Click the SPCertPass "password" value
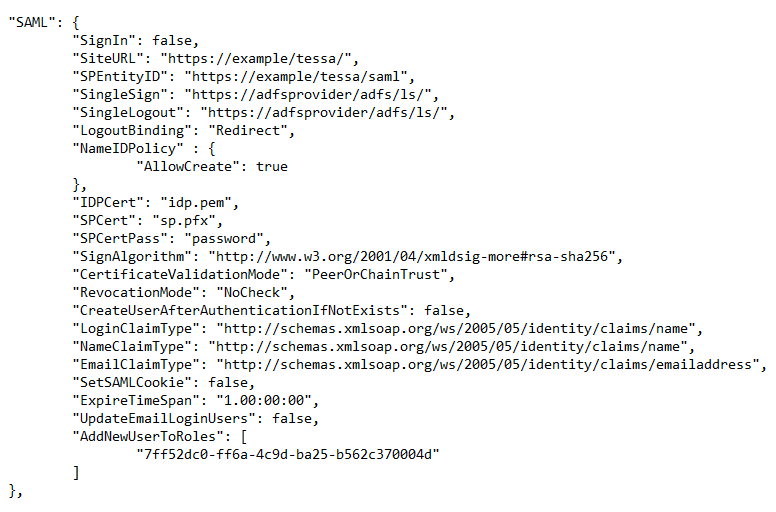This screenshot has width=776, height=512. point(223,239)
